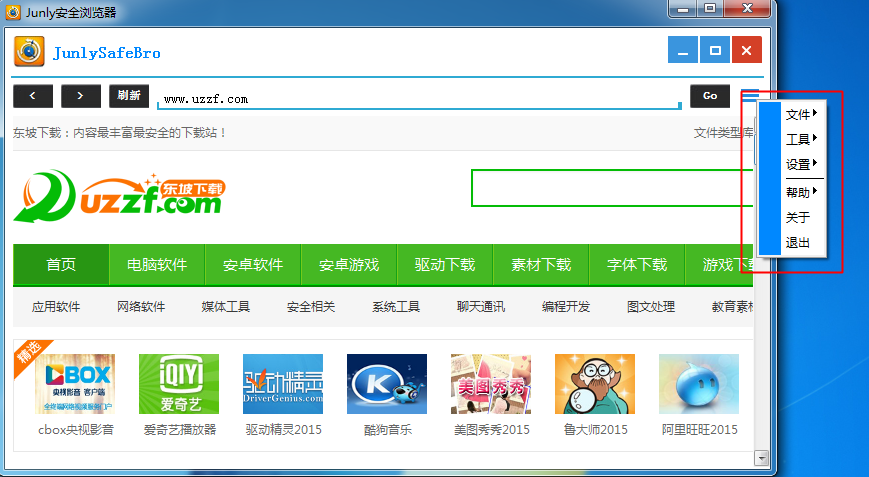Open the 驱动下载 navigation tab
Viewport: 869px width, 477px height.
coord(444,265)
